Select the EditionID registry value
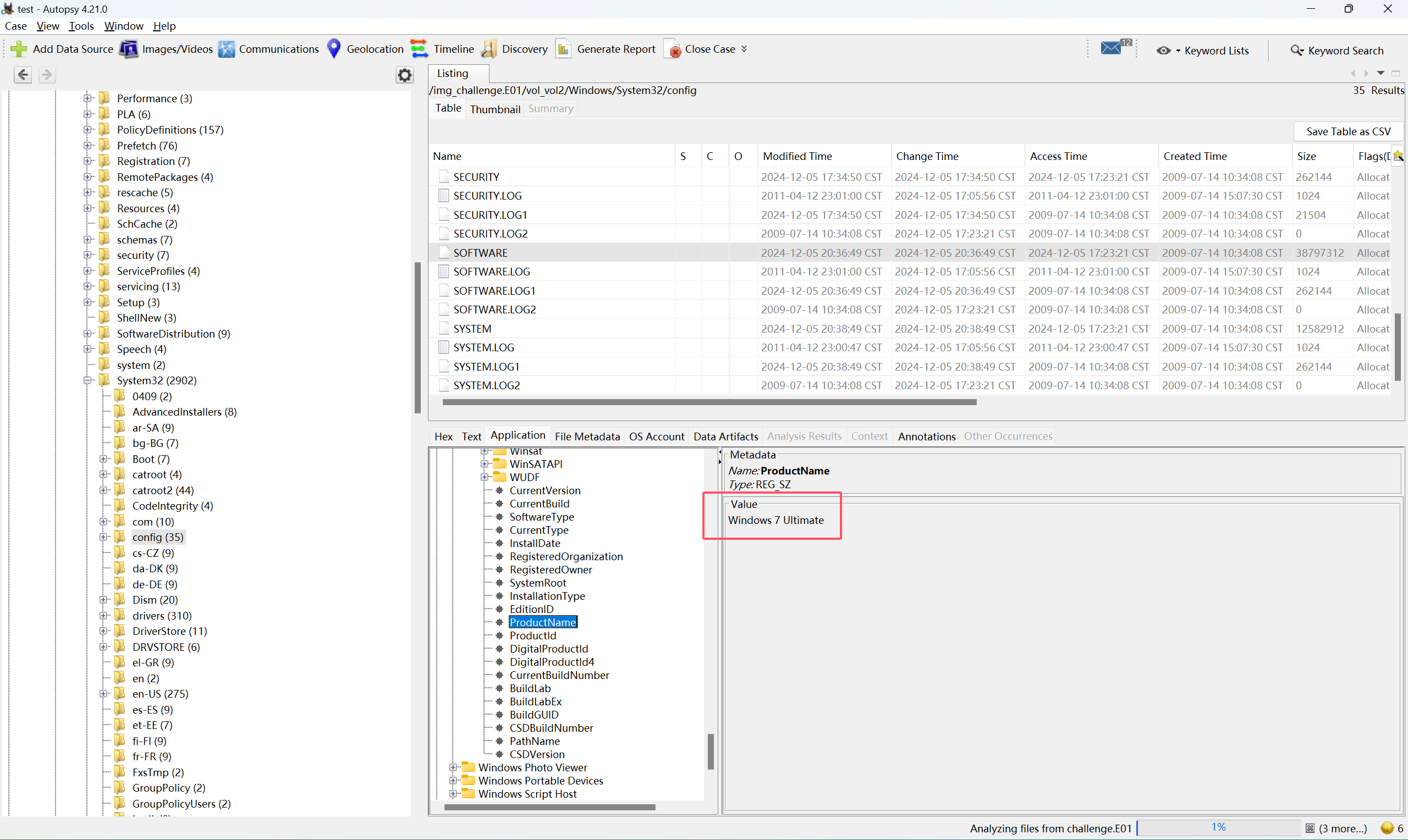Screen dimensions: 1408x840 coord(531,609)
